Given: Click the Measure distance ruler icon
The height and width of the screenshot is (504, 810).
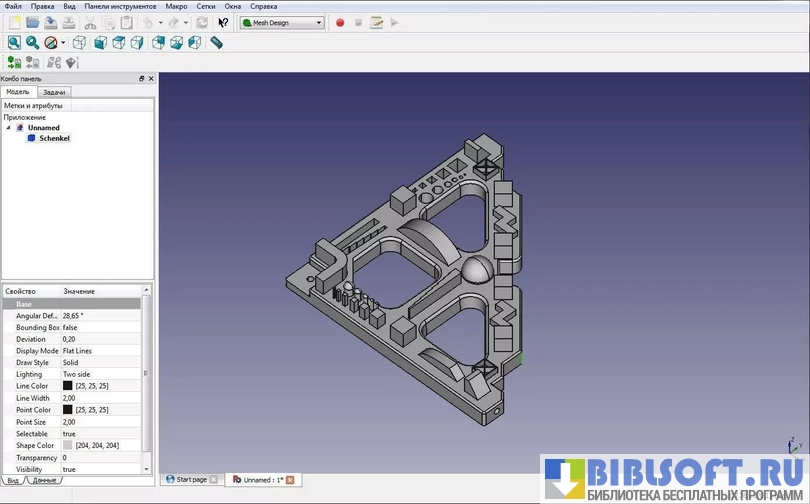Looking at the screenshot, I should (216, 43).
